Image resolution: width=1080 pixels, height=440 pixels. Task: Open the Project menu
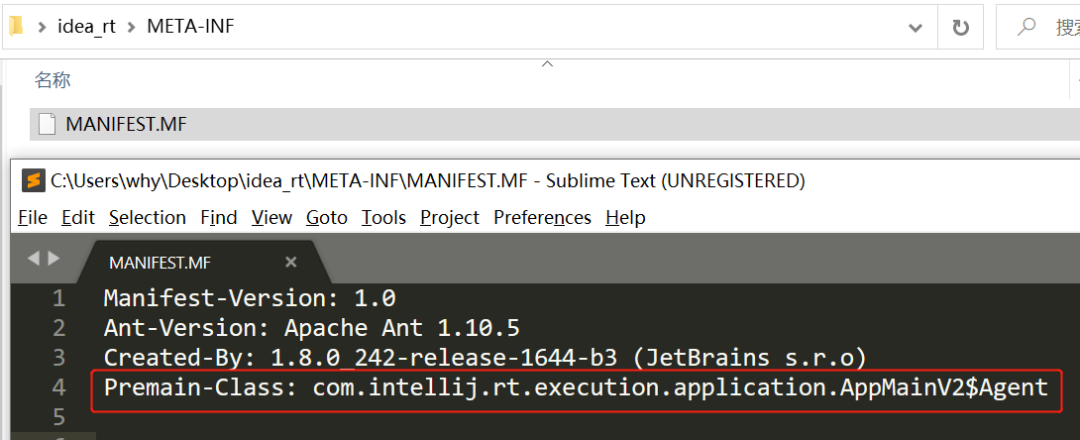pos(450,218)
